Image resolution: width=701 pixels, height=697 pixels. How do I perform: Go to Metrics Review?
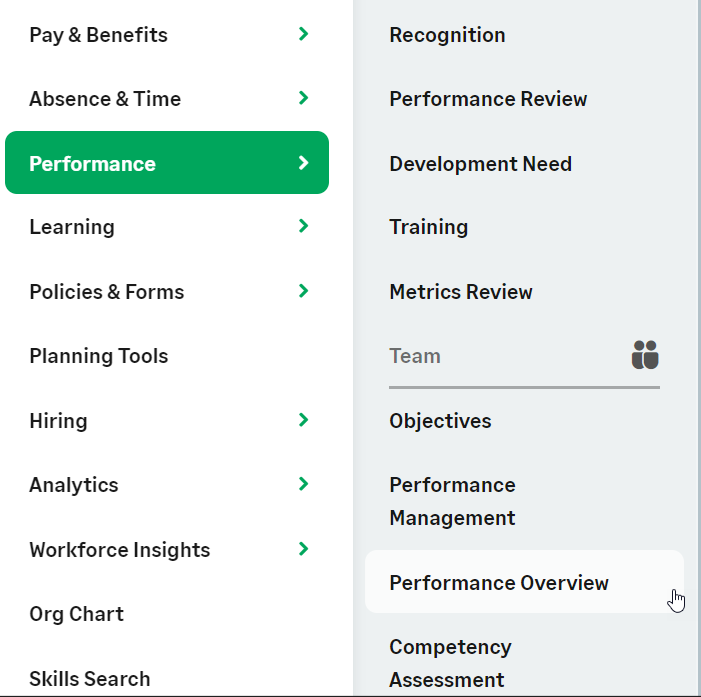[461, 292]
